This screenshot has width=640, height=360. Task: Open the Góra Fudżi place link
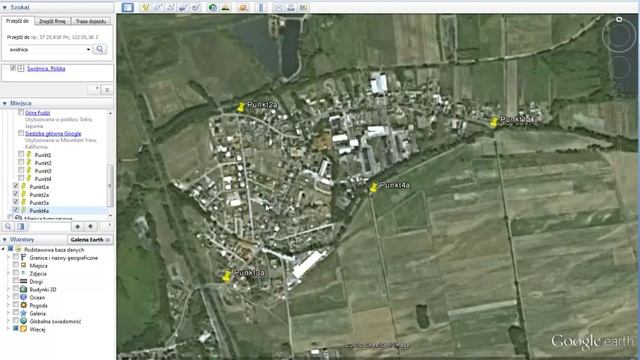38,113
